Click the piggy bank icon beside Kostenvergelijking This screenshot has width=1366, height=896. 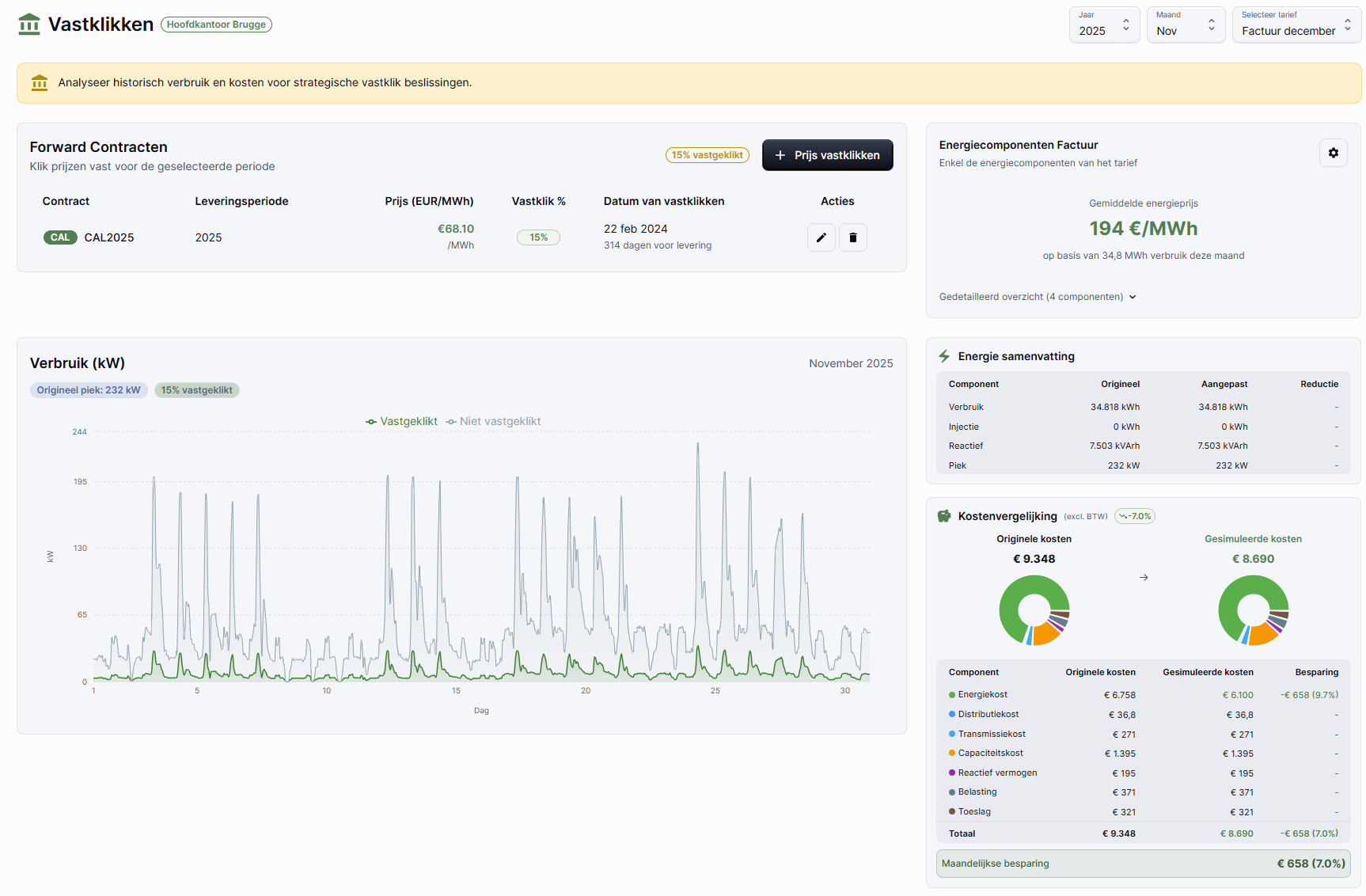pos(944,516)
